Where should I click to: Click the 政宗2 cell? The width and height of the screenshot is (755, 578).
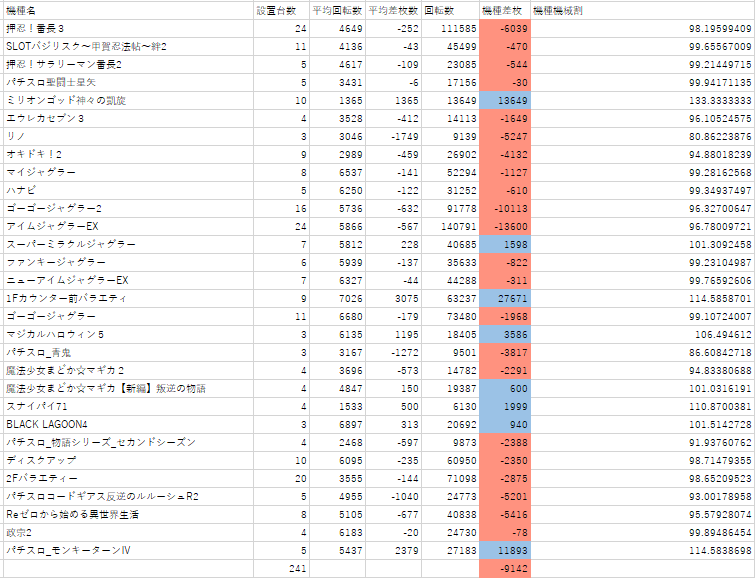tap(128, 533)
